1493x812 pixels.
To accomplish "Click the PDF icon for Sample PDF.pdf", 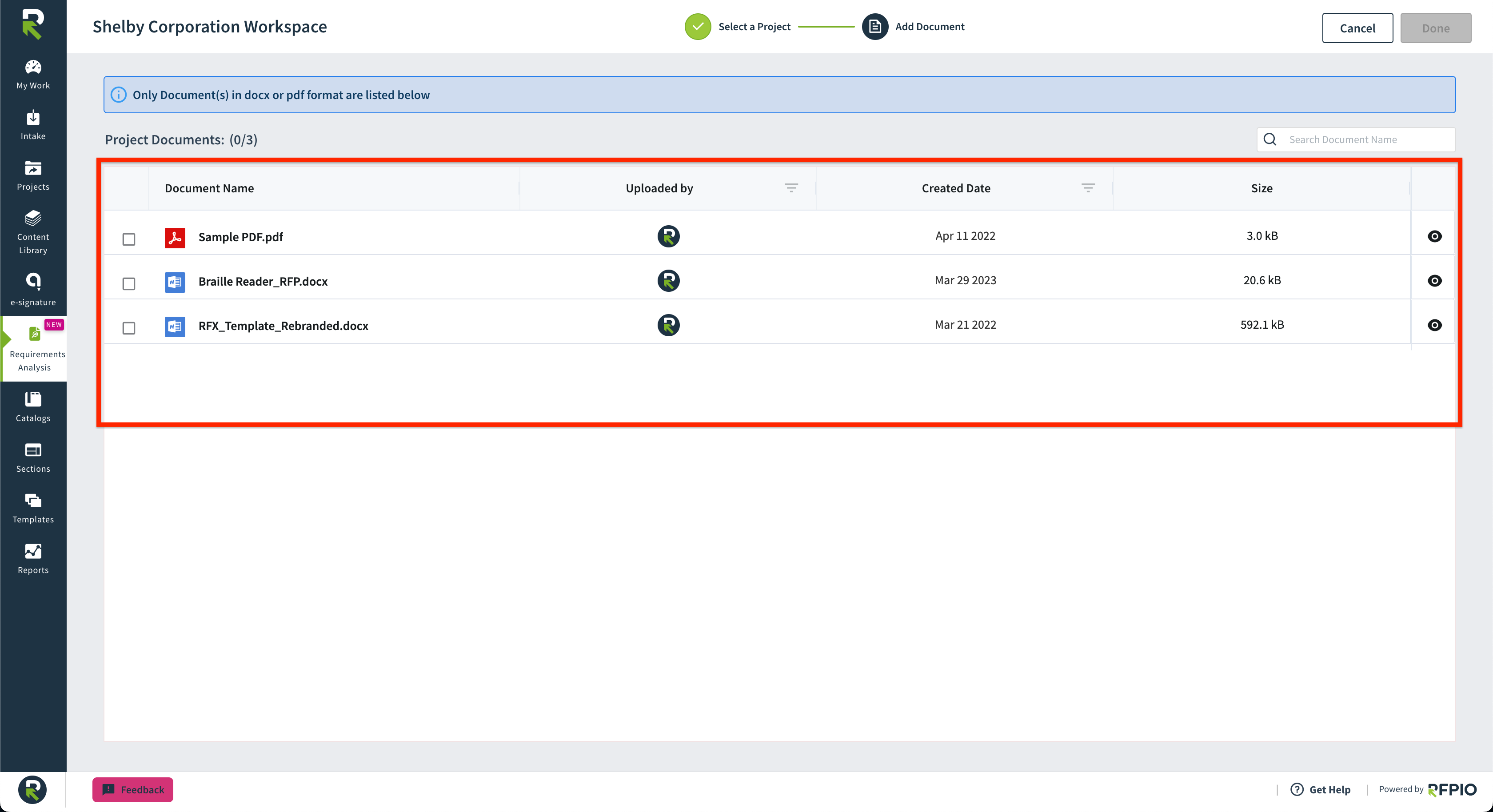I will click(x=175, y=238).
